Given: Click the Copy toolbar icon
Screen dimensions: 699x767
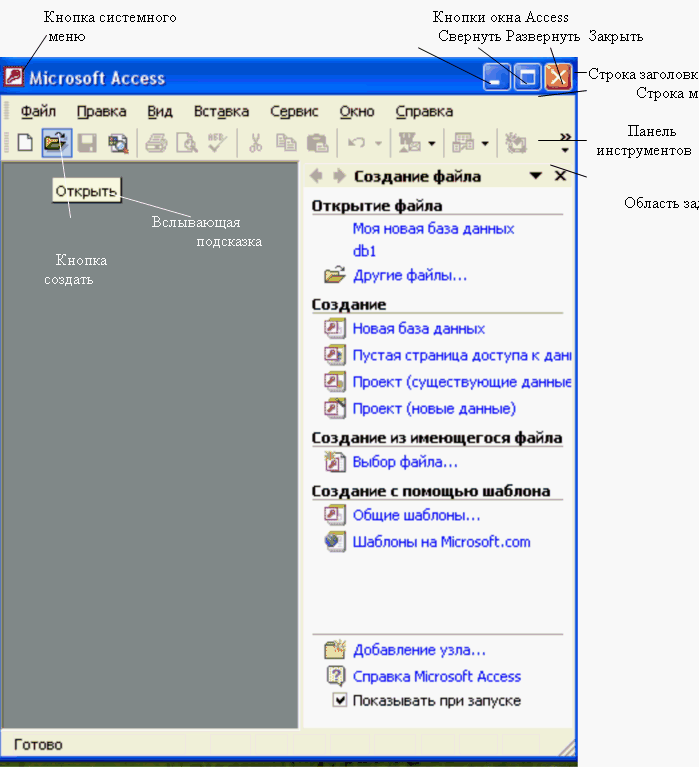Looking at the screenshot, I should point(286,143).
